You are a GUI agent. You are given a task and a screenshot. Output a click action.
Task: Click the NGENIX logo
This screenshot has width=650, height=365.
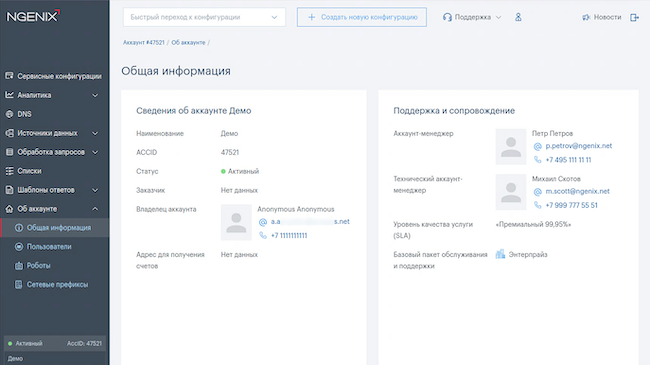[x=33, y=16]
